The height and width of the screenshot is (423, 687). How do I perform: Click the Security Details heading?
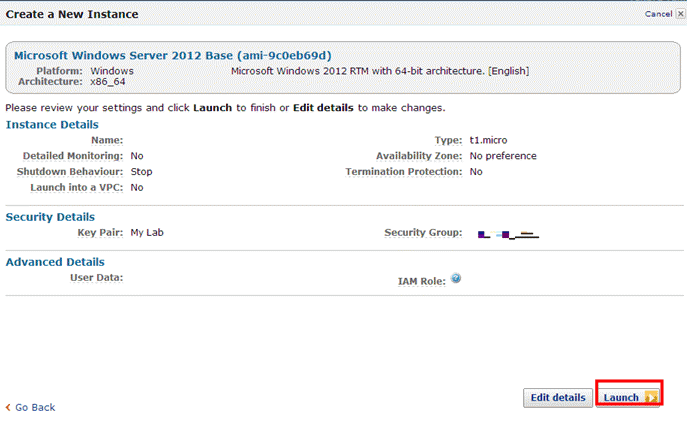50,217
